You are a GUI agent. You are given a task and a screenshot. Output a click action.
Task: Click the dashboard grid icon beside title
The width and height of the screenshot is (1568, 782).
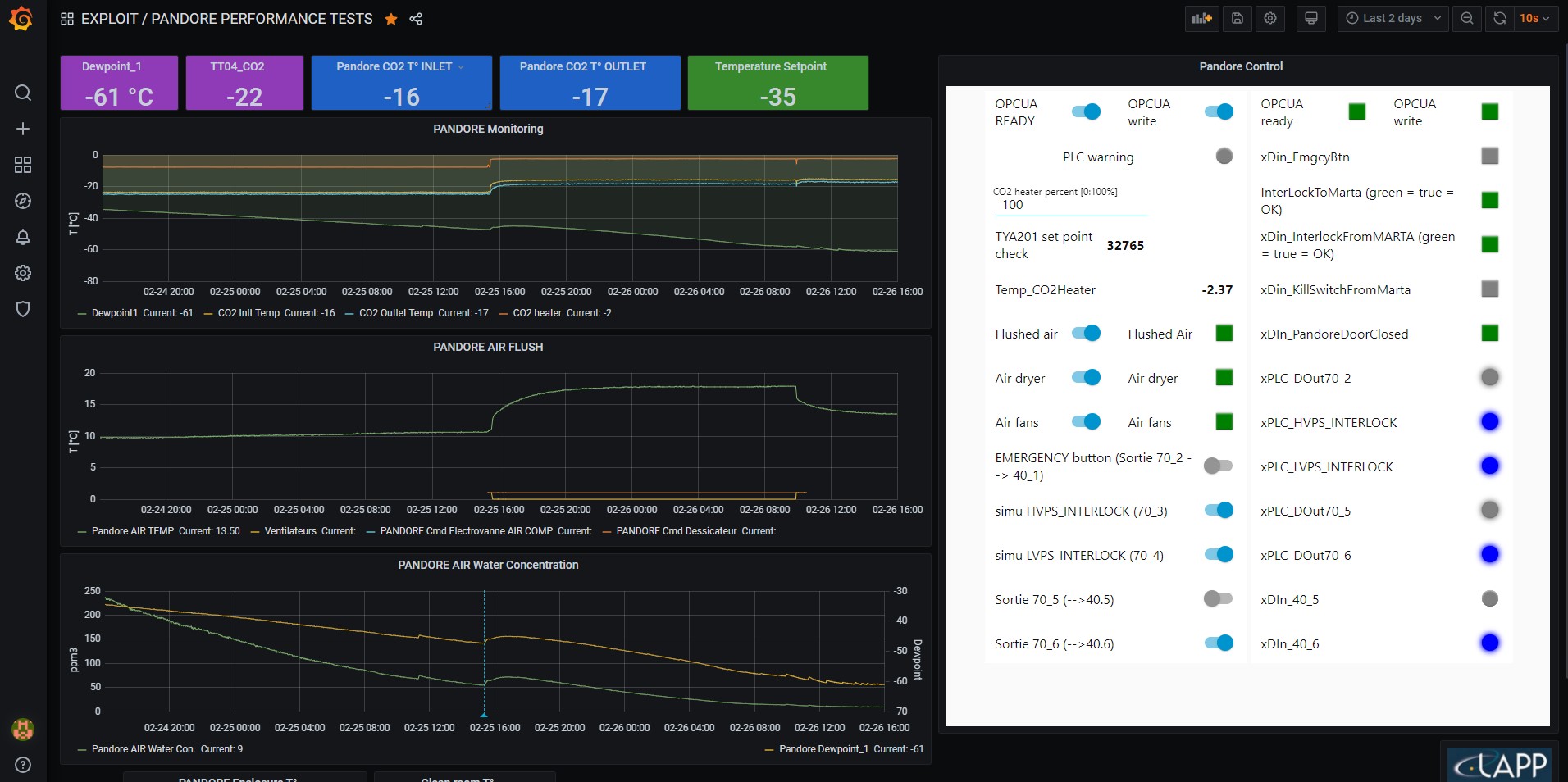67,19
